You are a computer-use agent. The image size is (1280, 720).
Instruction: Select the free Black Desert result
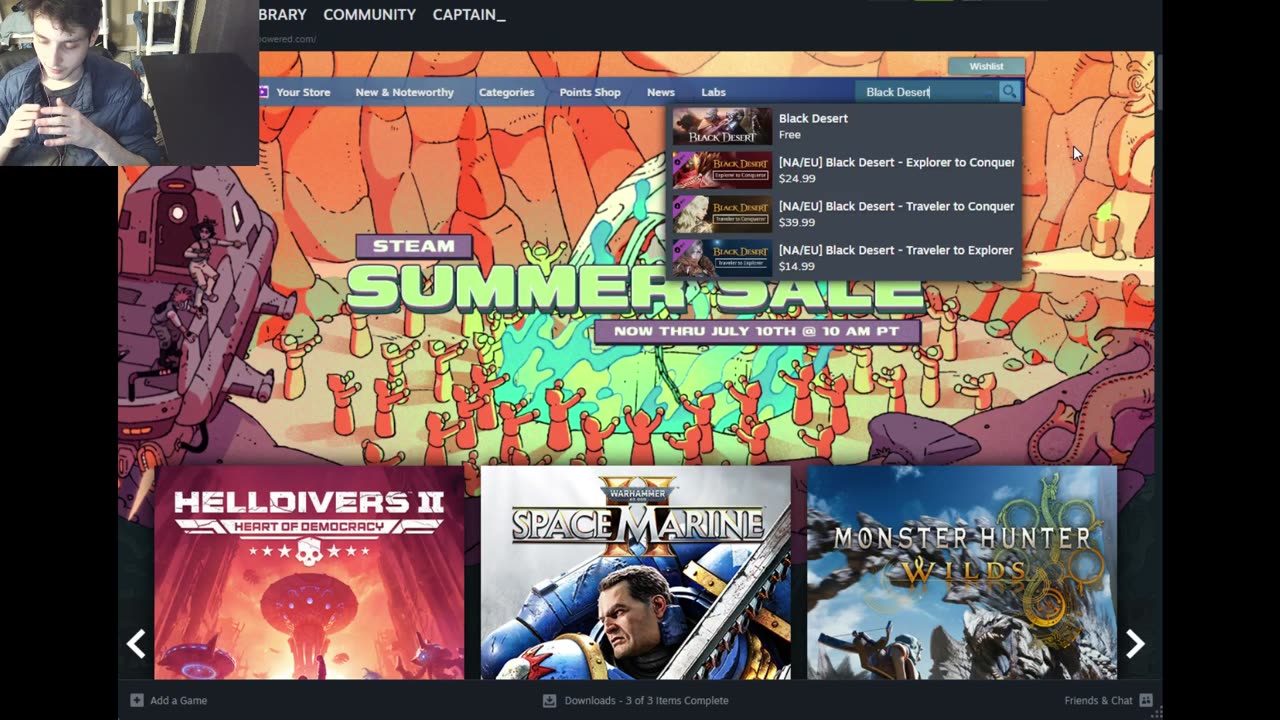tap(845, 126)
